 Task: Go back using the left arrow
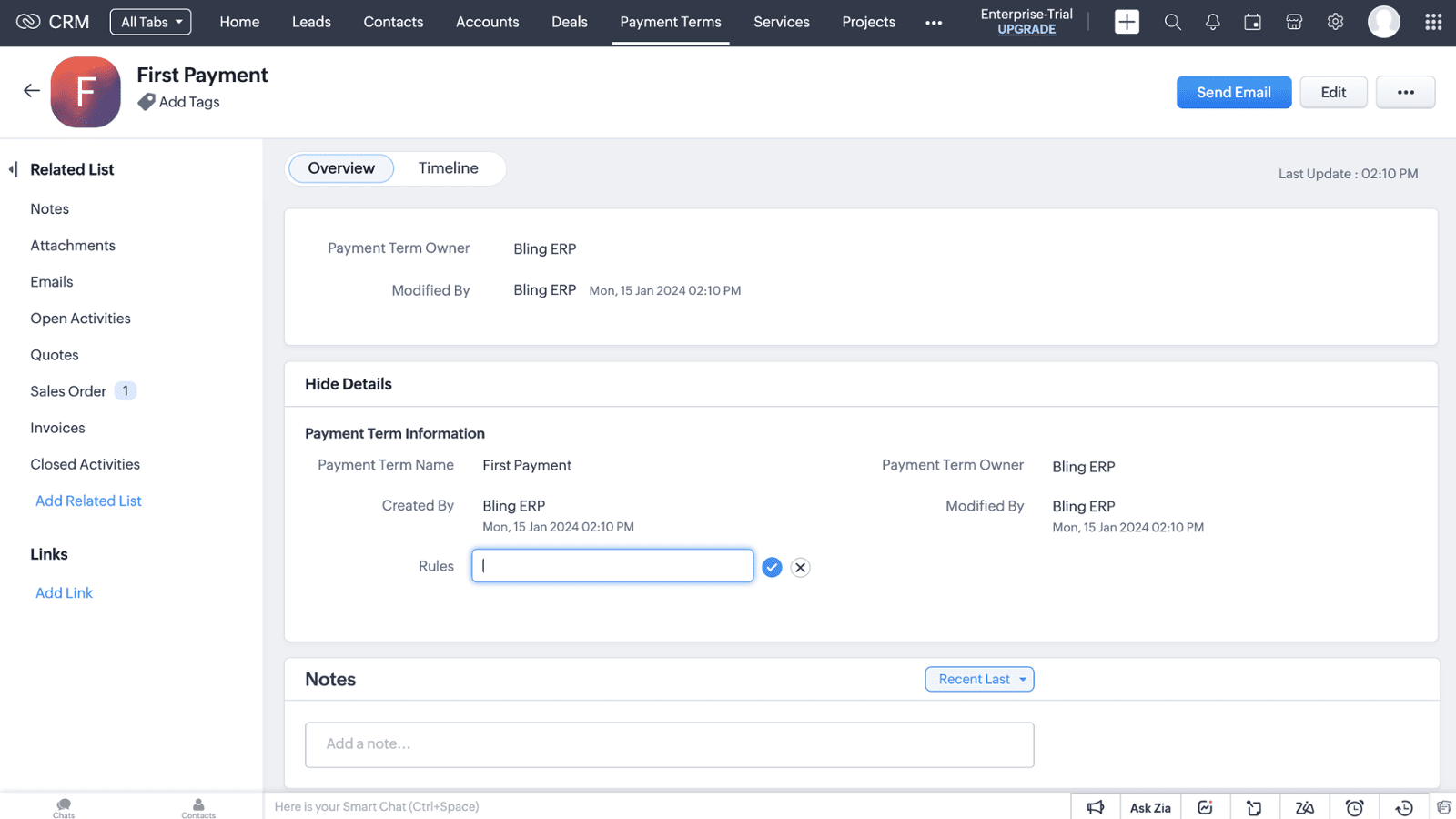coord(32,90)
